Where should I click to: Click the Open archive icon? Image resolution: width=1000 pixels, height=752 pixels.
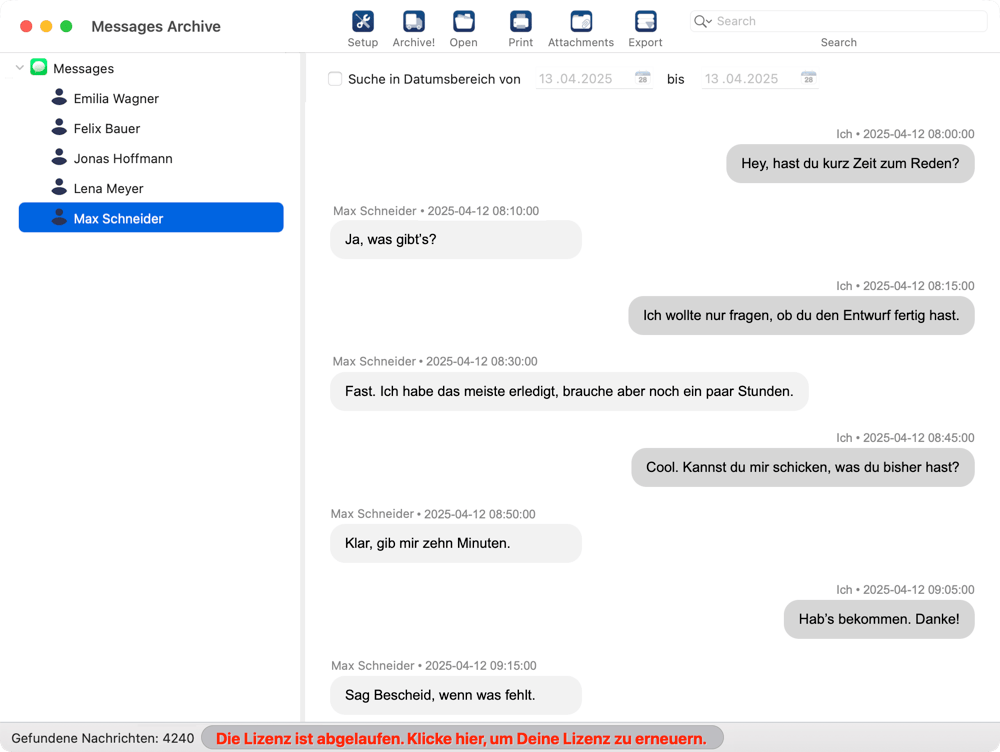[x=463, y=22]
